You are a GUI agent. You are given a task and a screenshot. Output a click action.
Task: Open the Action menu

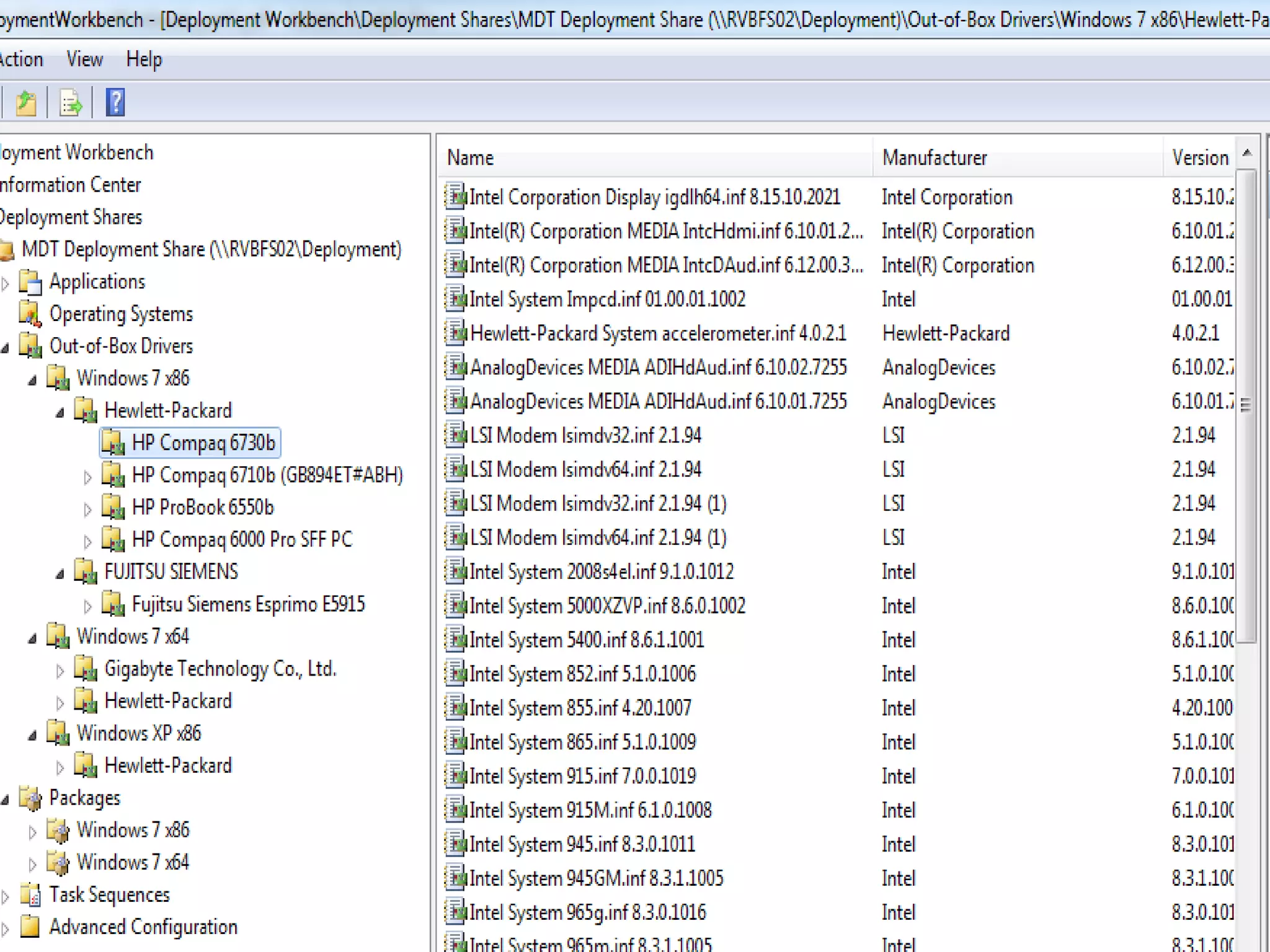pyautogui.click(x=21, y=59)
